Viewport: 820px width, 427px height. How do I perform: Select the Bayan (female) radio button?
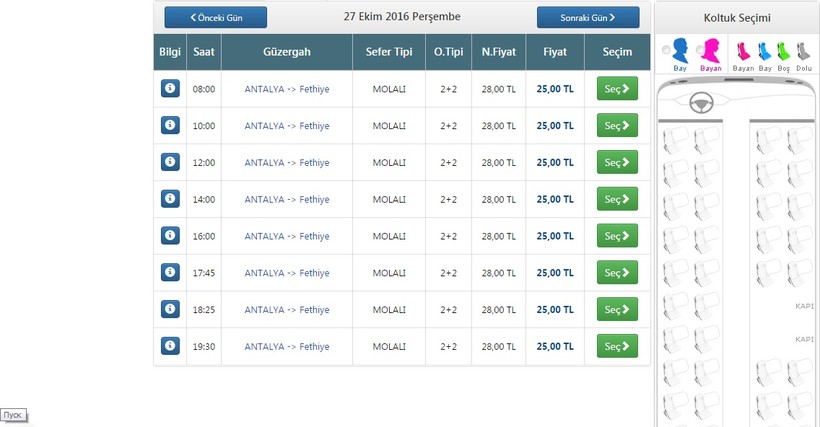click(x=699, y=51)
